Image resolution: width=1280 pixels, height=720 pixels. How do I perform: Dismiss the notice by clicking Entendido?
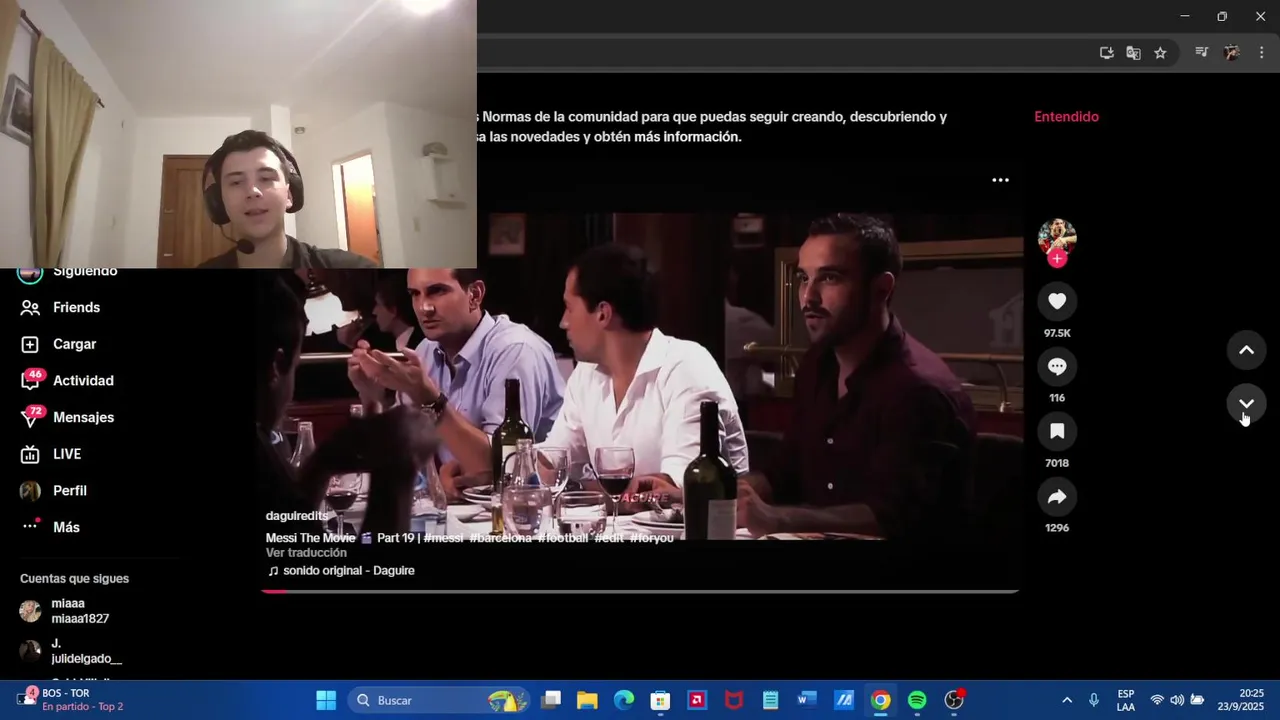(1066, 117)
